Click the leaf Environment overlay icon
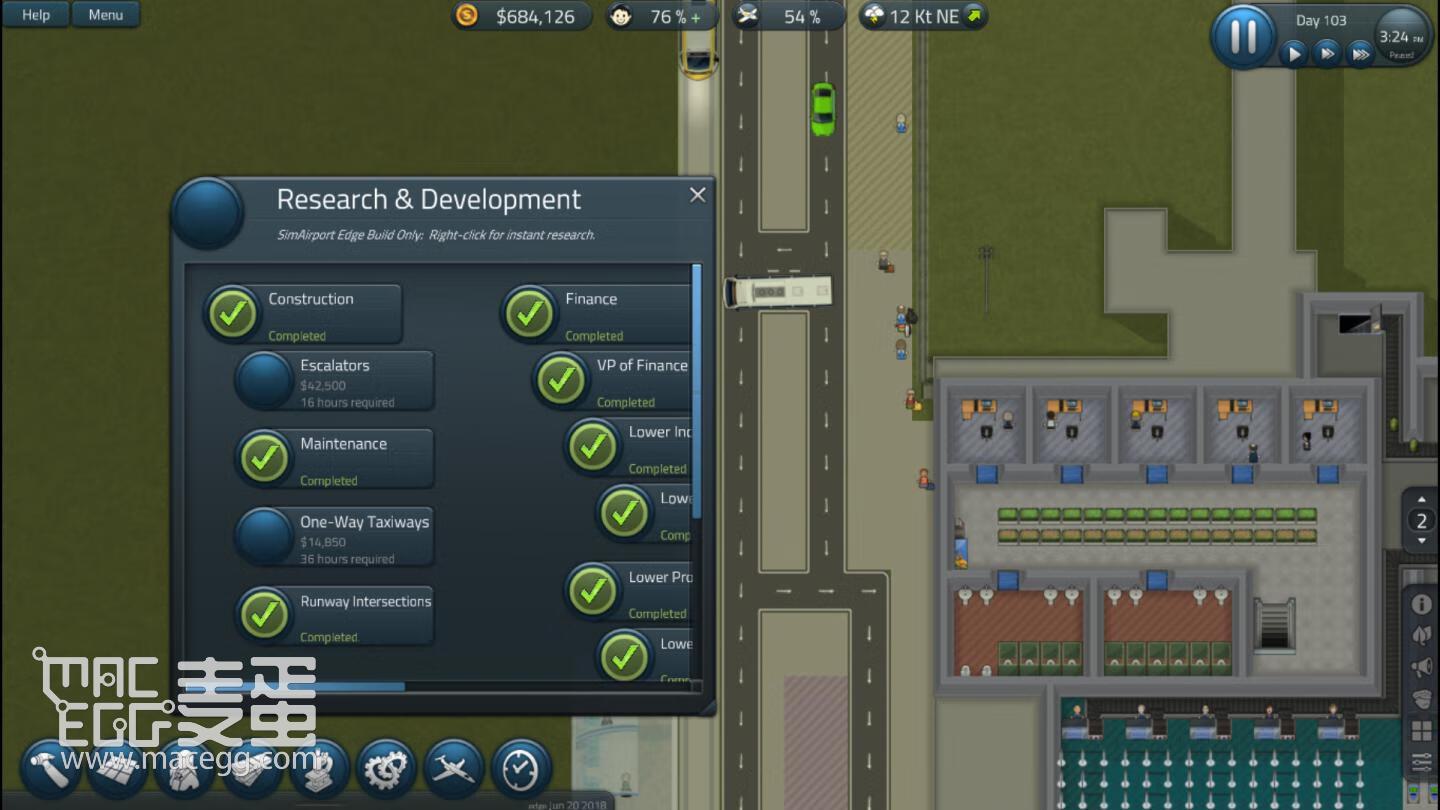 point(1421,635)
